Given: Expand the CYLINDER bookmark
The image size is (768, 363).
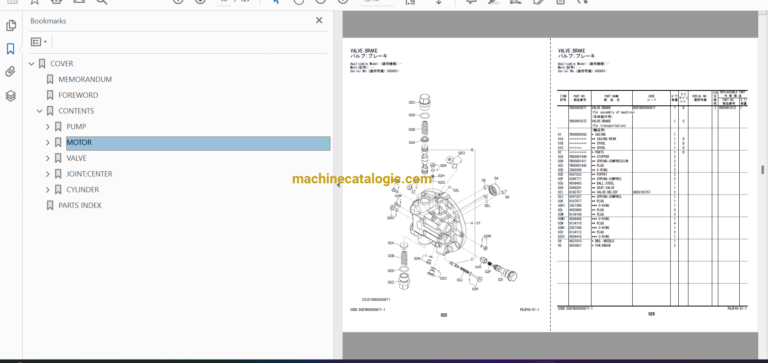Looking at the screenshot, I should [48, 190].
